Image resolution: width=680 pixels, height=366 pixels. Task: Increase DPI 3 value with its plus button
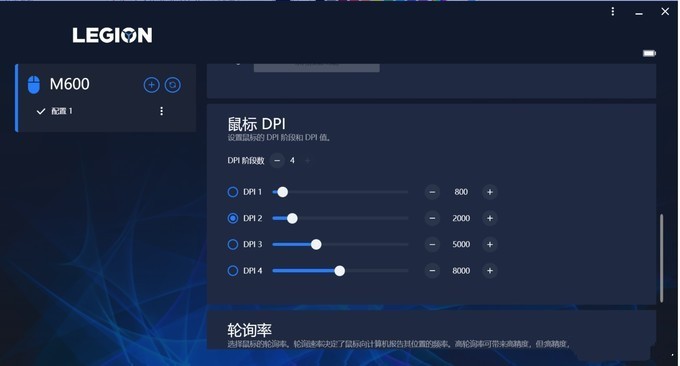490,245
